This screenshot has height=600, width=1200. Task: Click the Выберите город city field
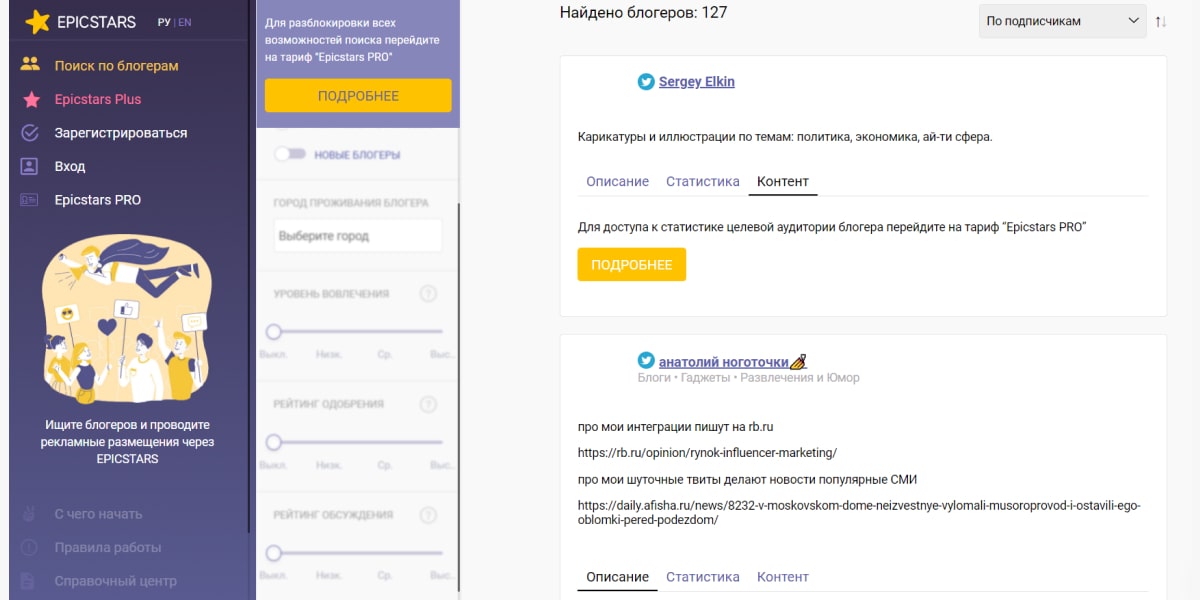pyautogui.click(x=357, y=236)
